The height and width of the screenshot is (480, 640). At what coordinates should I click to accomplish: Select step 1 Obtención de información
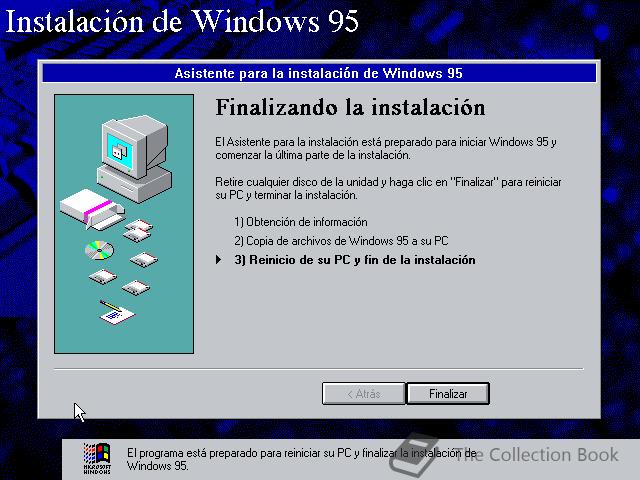[x=301, y=222]
